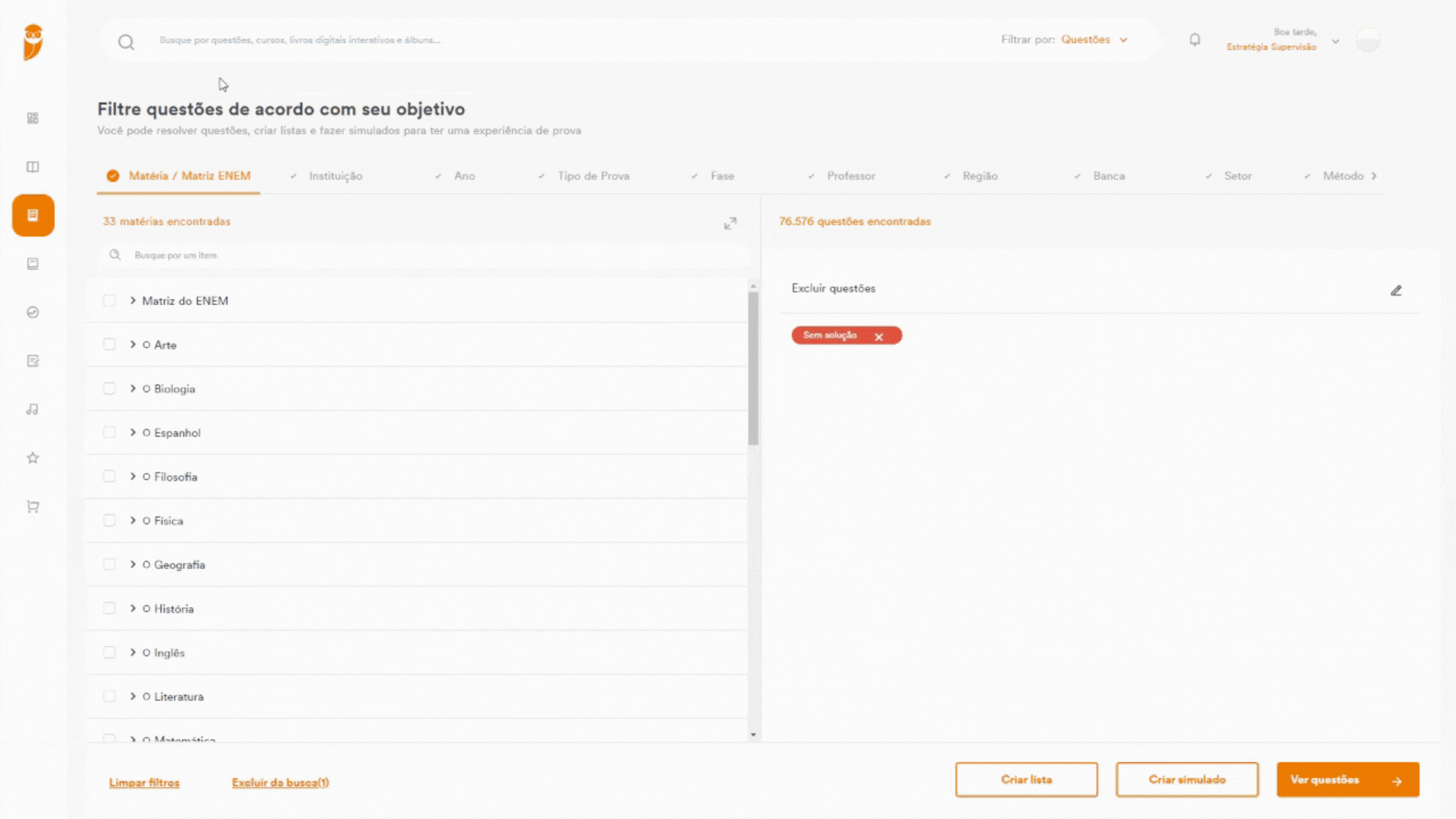Click the 'Estratégia Supervisão' account name
Image resolution: width=1456 pixels, height=819 pixels.
coord(1271,47)
